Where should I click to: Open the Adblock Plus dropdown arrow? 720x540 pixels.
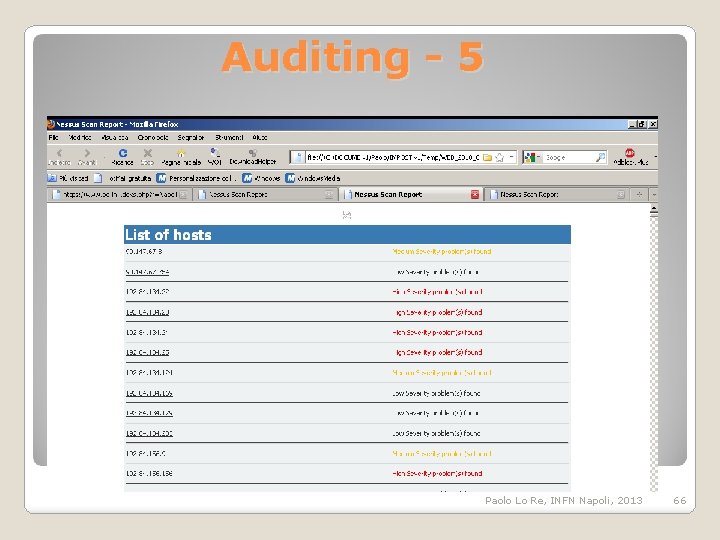655,157
